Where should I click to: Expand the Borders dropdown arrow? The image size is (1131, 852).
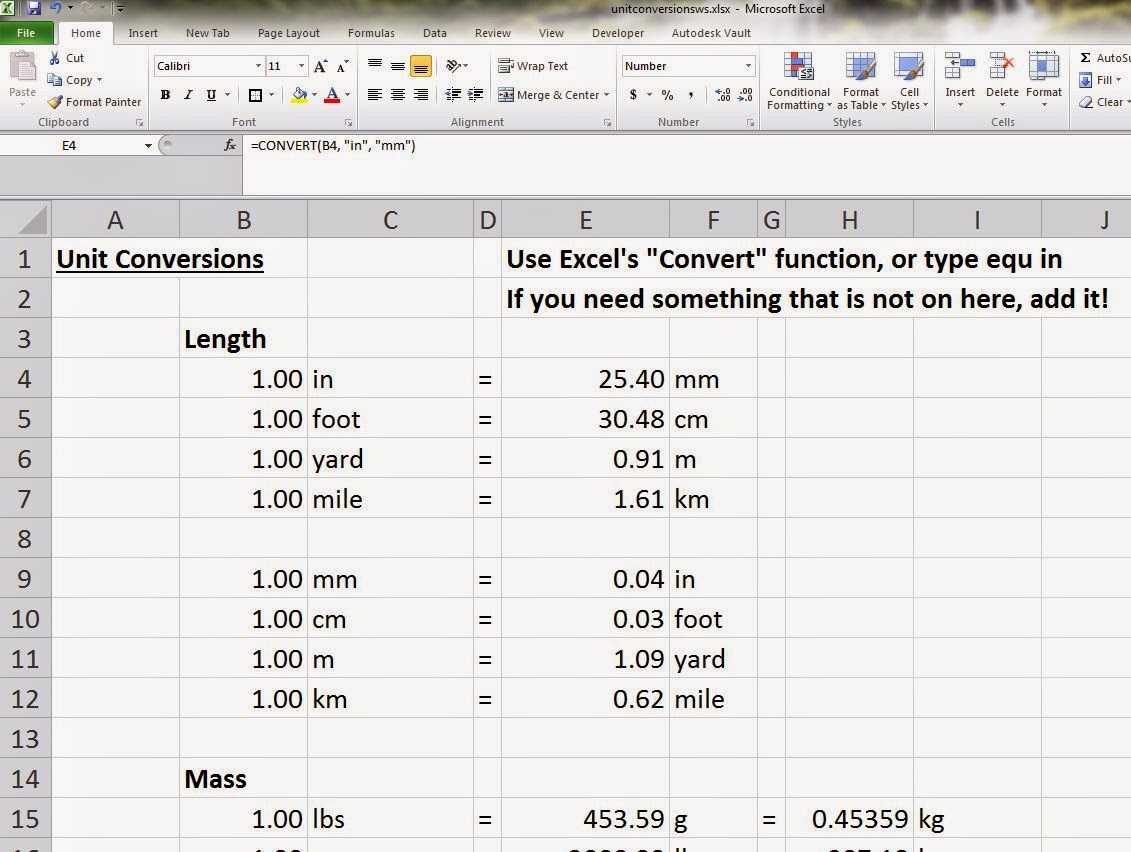(272, 95)
